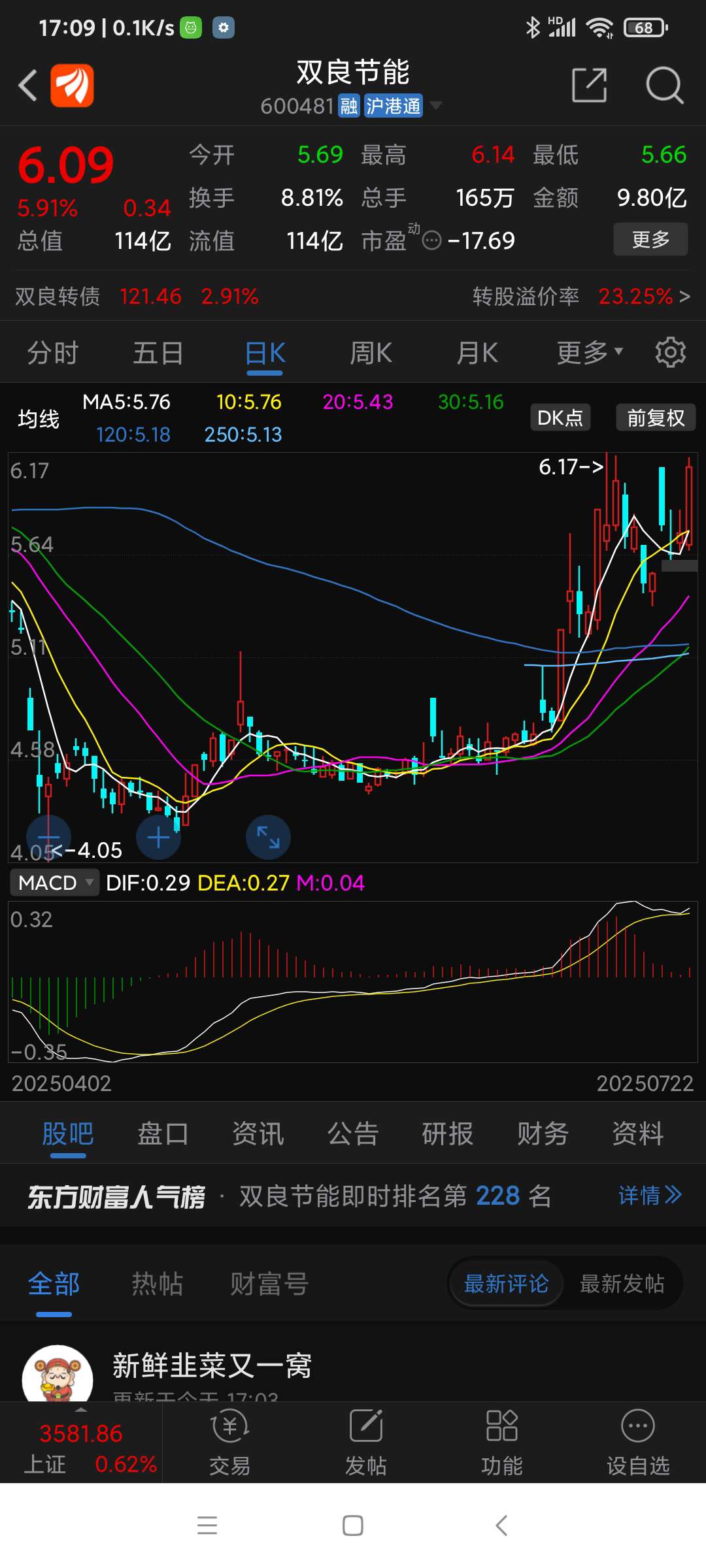706x1568 pixels.
Task: Sort by 最新评论
Action: (x=506, y=1284)
